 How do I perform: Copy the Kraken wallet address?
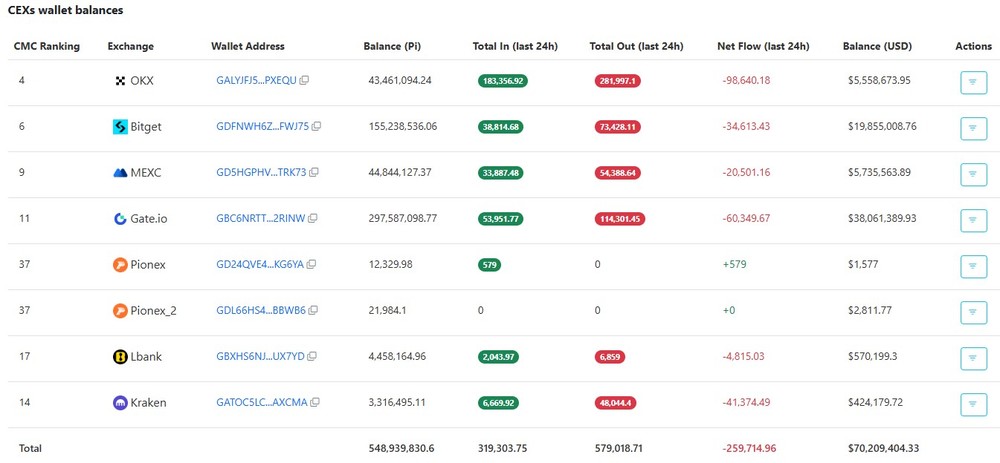tap(315, 402)
